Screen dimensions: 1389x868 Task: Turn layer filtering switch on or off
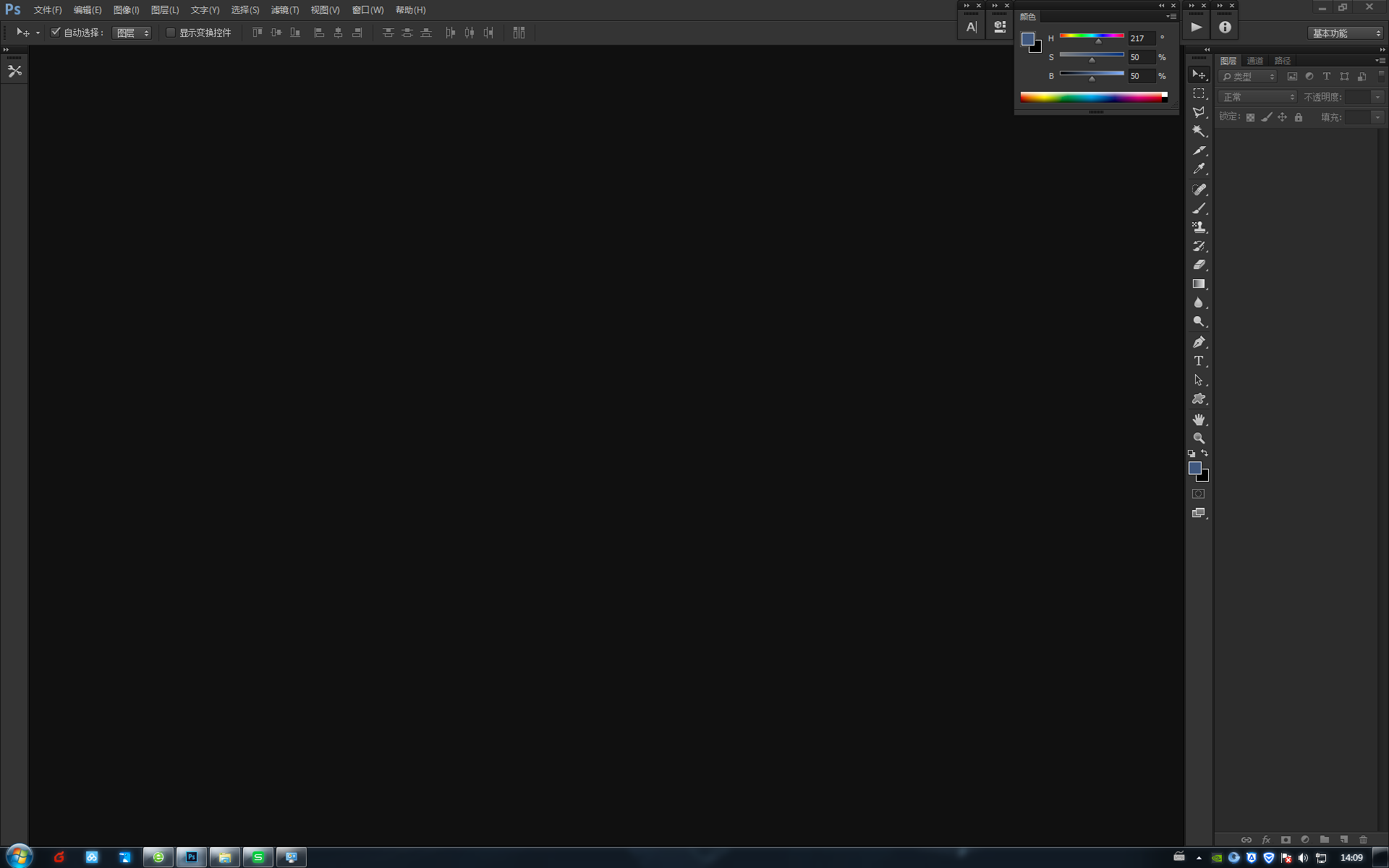click(x=1381, y=75)
